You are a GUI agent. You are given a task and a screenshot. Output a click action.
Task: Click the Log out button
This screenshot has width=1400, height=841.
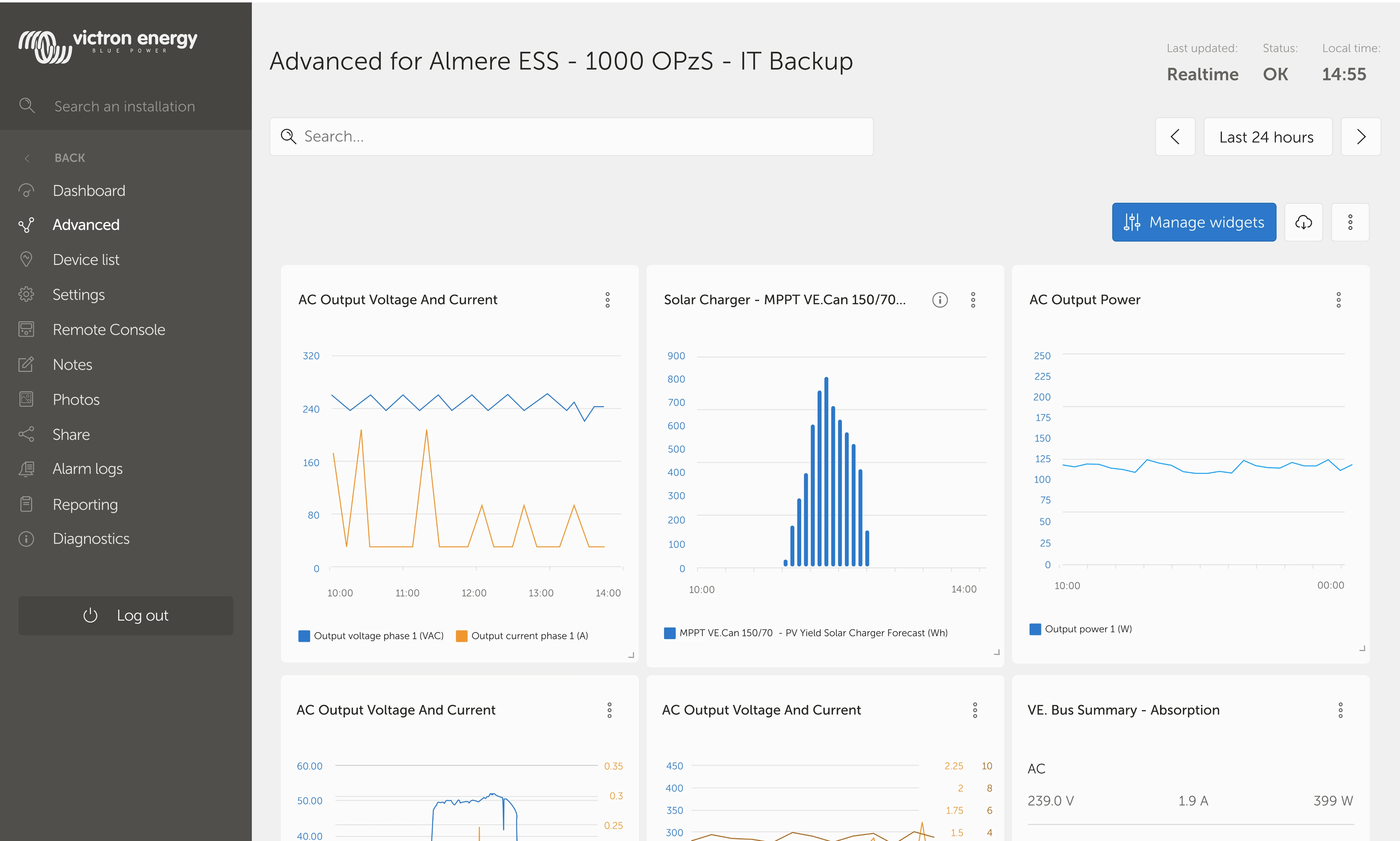[x=126, y=616]
